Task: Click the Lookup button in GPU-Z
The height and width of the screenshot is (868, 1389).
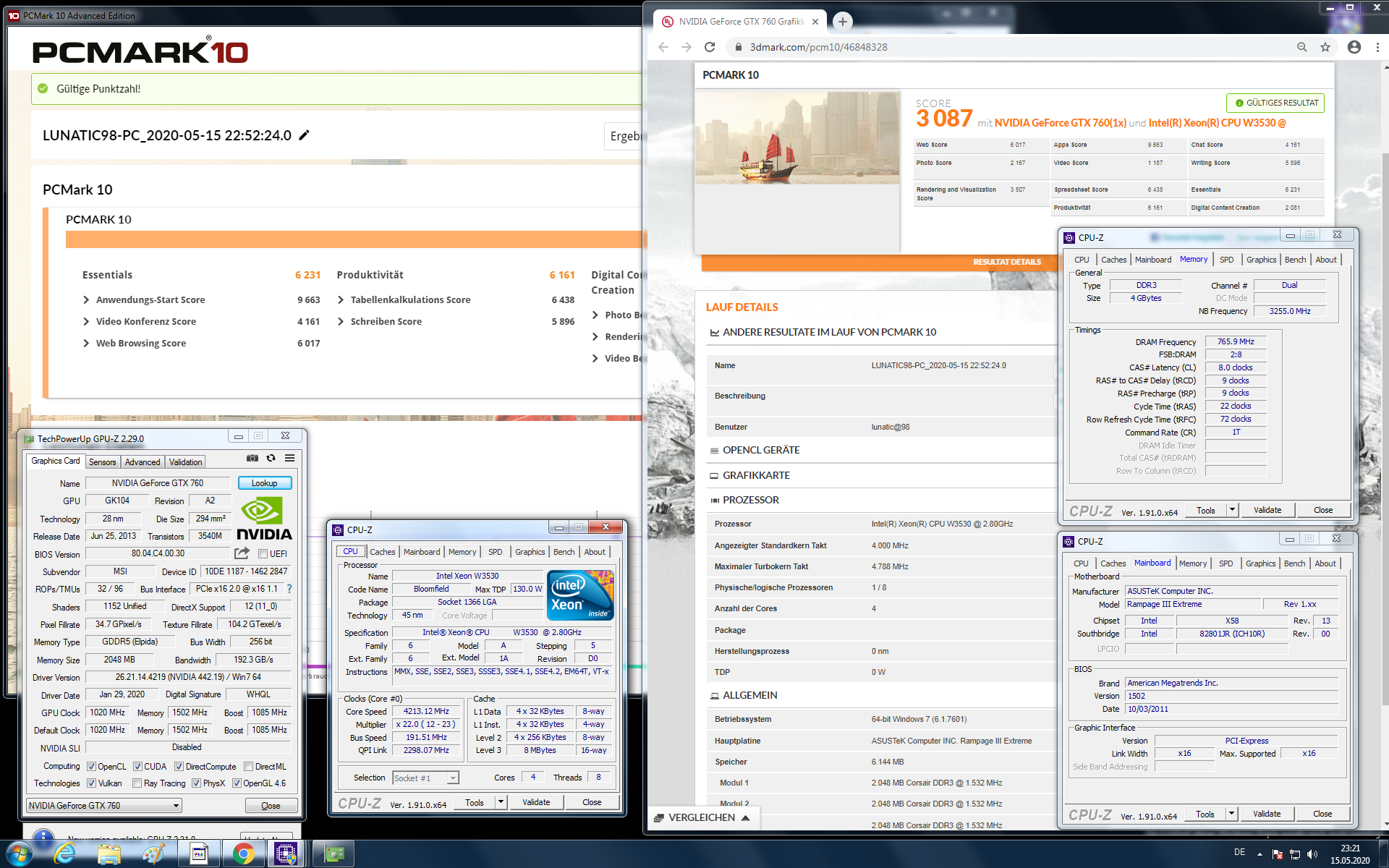Action: tap(265, 483)
